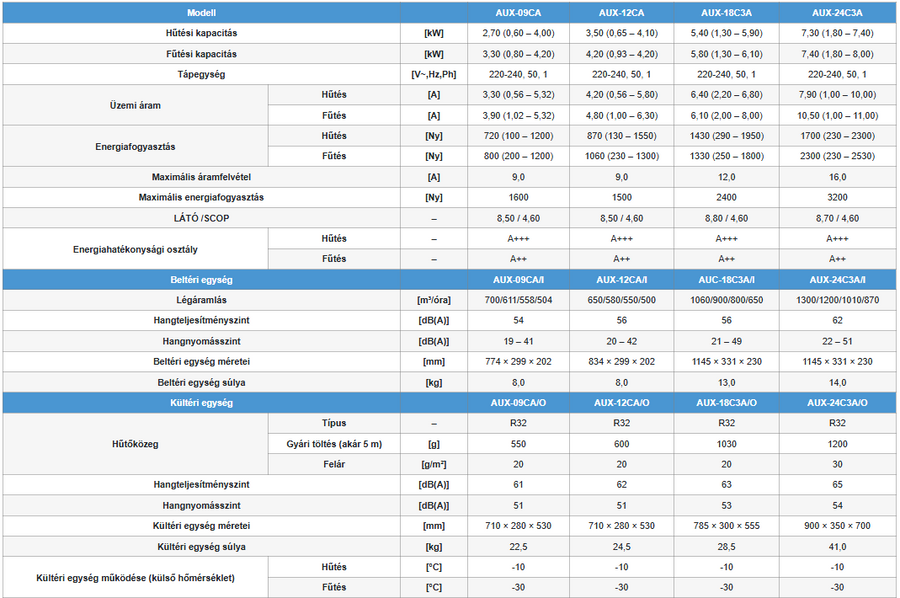
Task: Click the Üzemi áram label
Action: click(135, 105)
